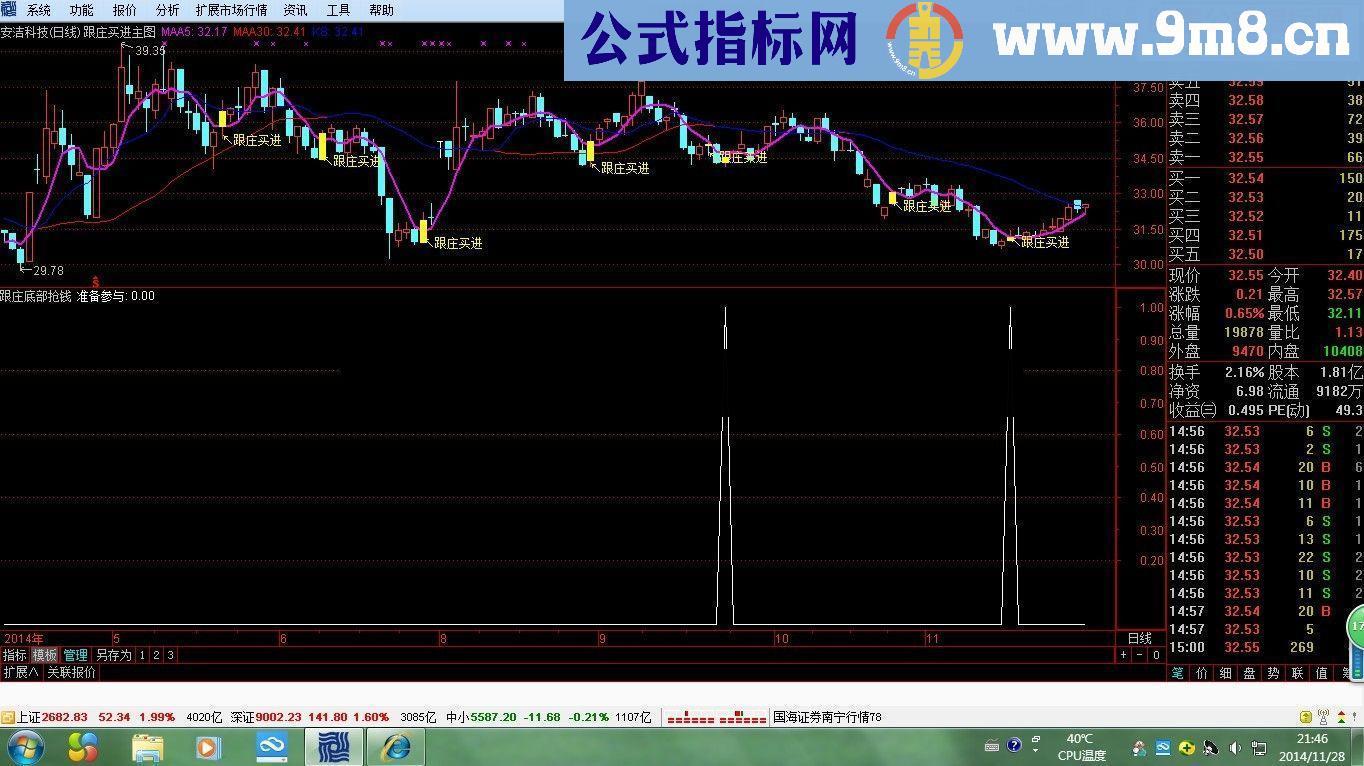Switch to the 管理 tab at the bottom
Screen dimensions: 1364x766
[x=75, y=655]
